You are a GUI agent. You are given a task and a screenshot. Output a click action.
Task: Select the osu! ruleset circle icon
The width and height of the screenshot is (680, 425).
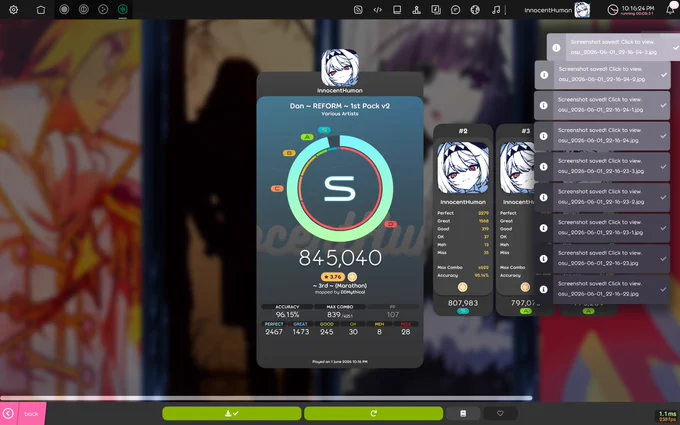tap(64, 9)
